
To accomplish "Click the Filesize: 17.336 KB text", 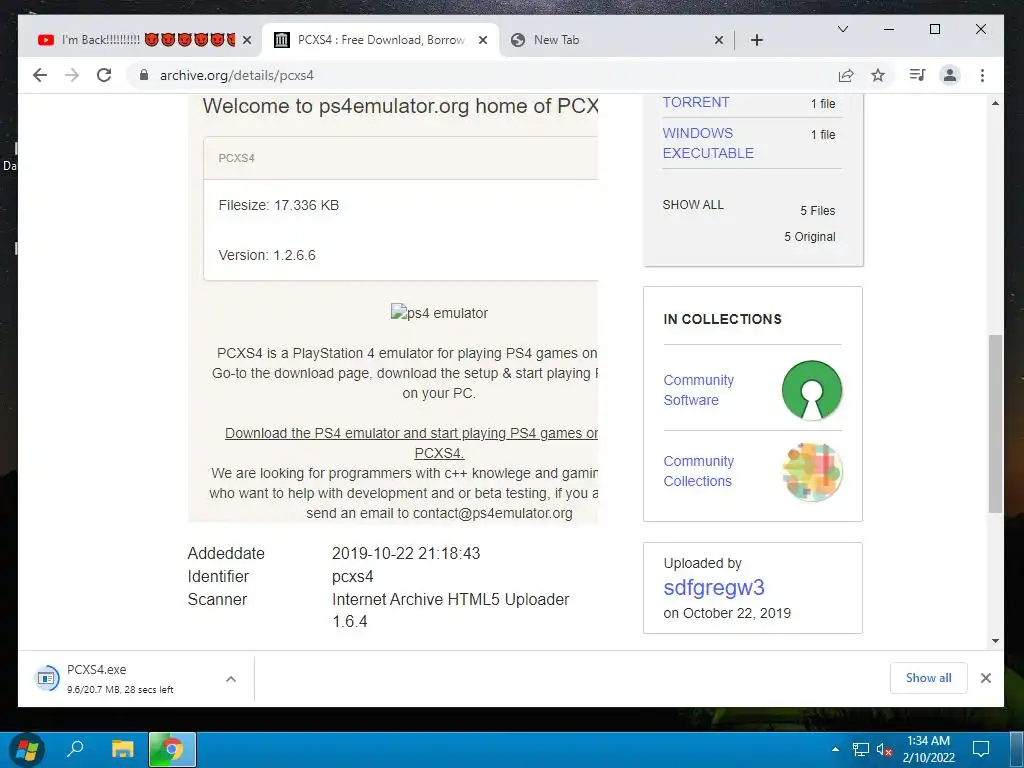I will coord(279,205).
